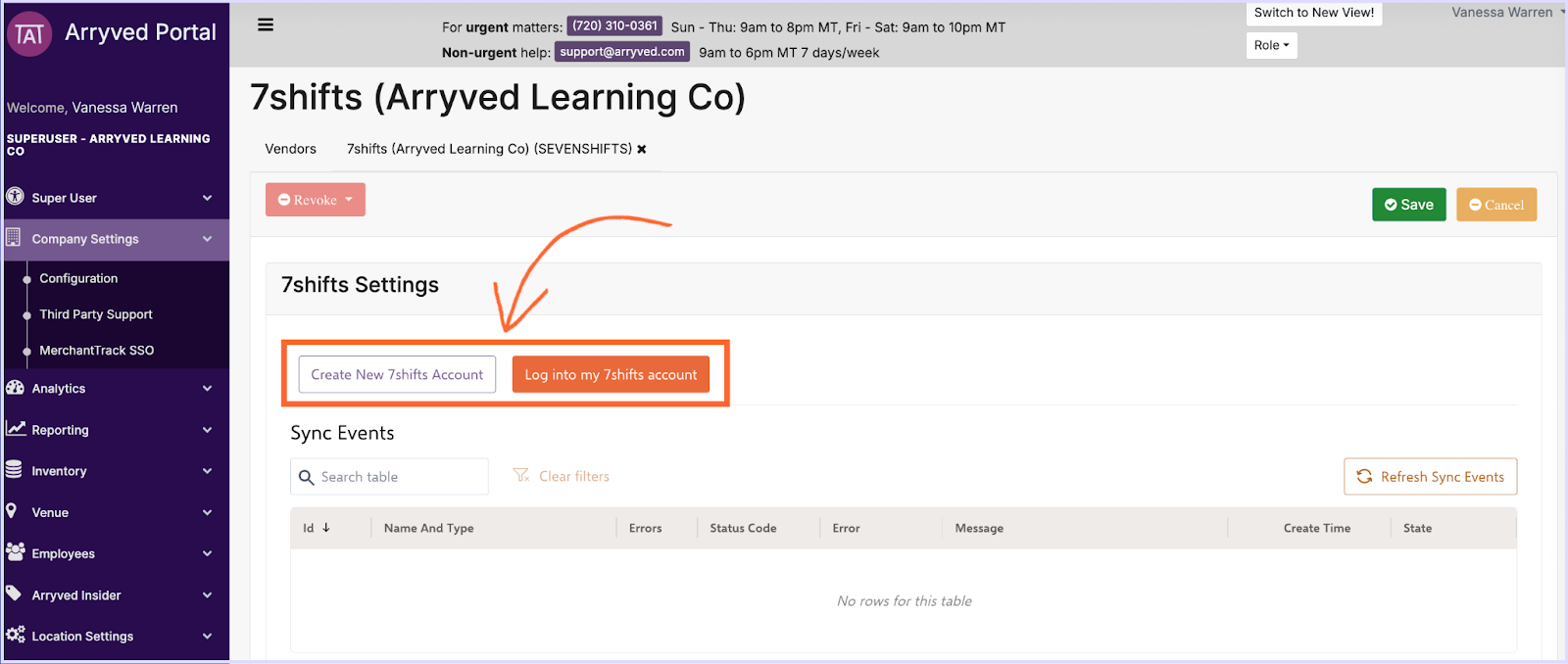Viewport: 1568px width, 664px height.
Task: Open the Revoke dropdown button
Action: 315,200
